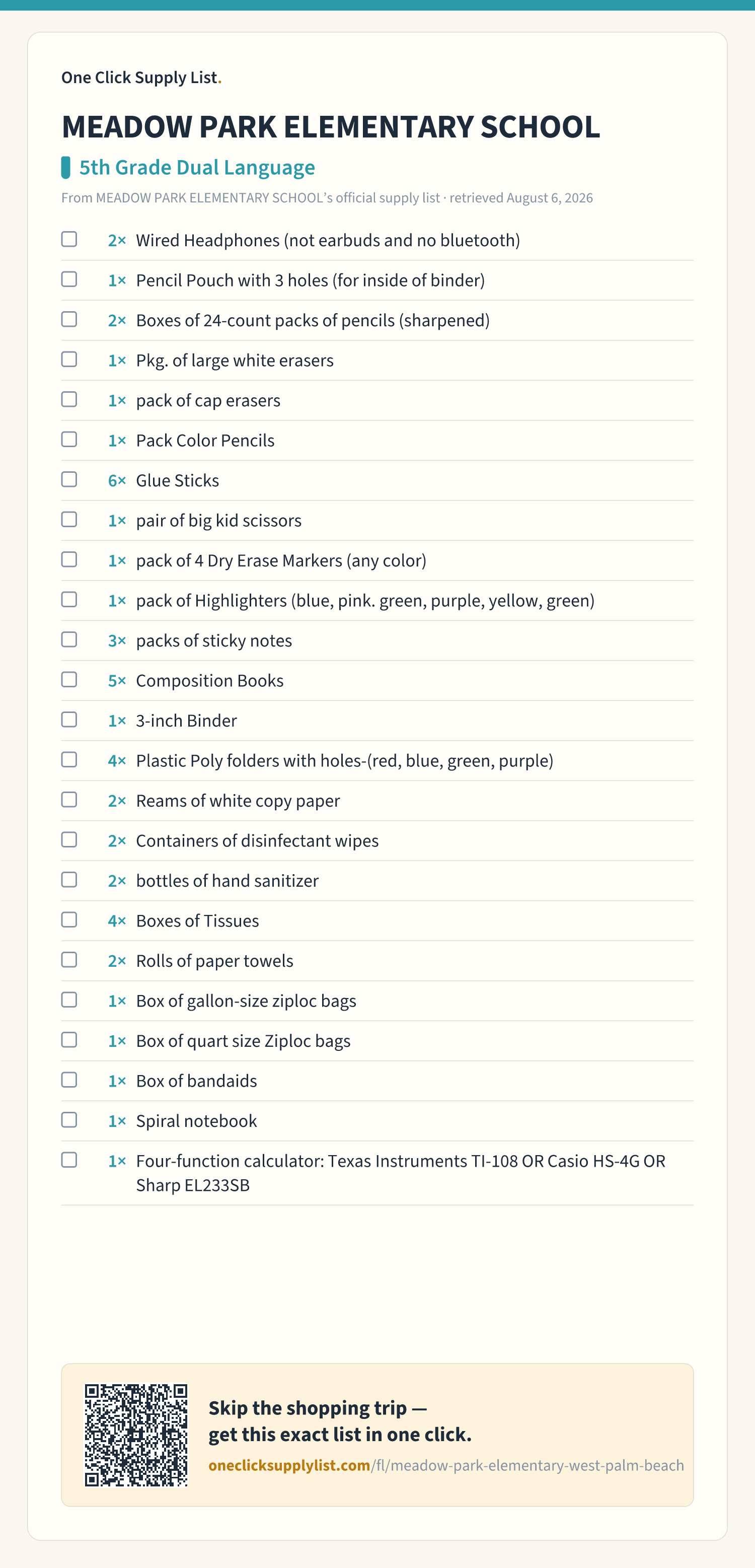
Task: Check the Rolls of paper towels box
Action: 69,960
